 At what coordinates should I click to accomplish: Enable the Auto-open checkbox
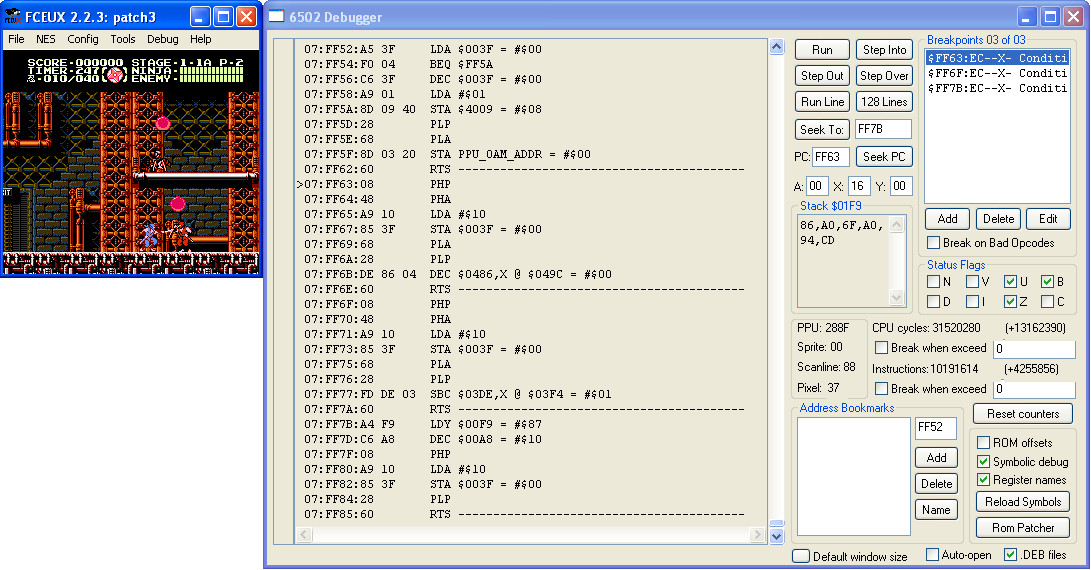click(932, 555)
